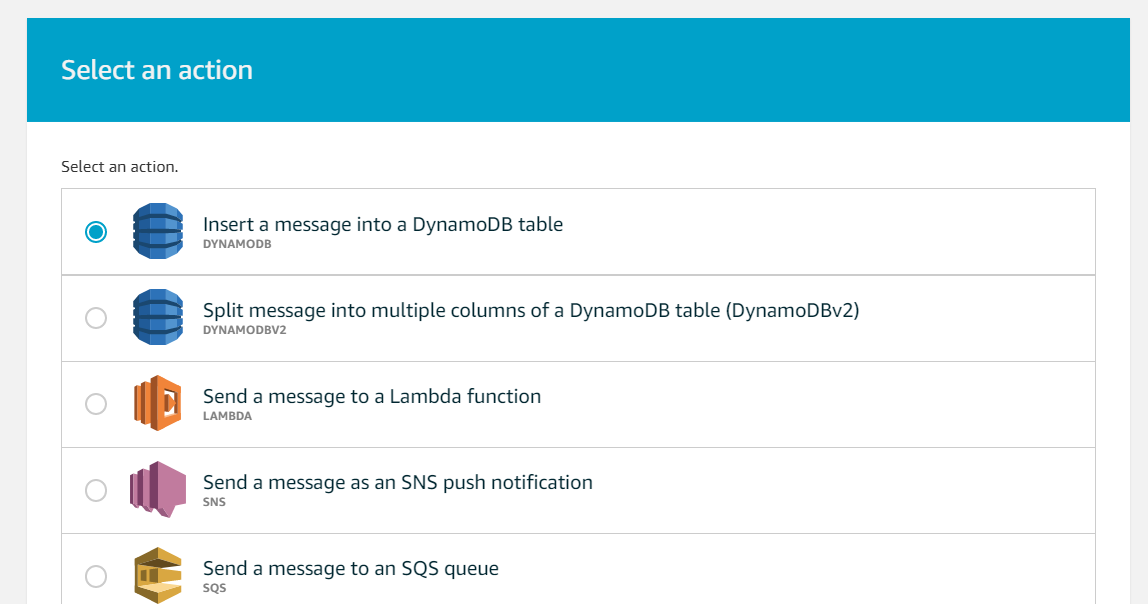The width and height of the screenshot is (1148, 604).
Task: Pick the SNS push notification radio button
Action: pyautogui.click(x=96, y=490)
